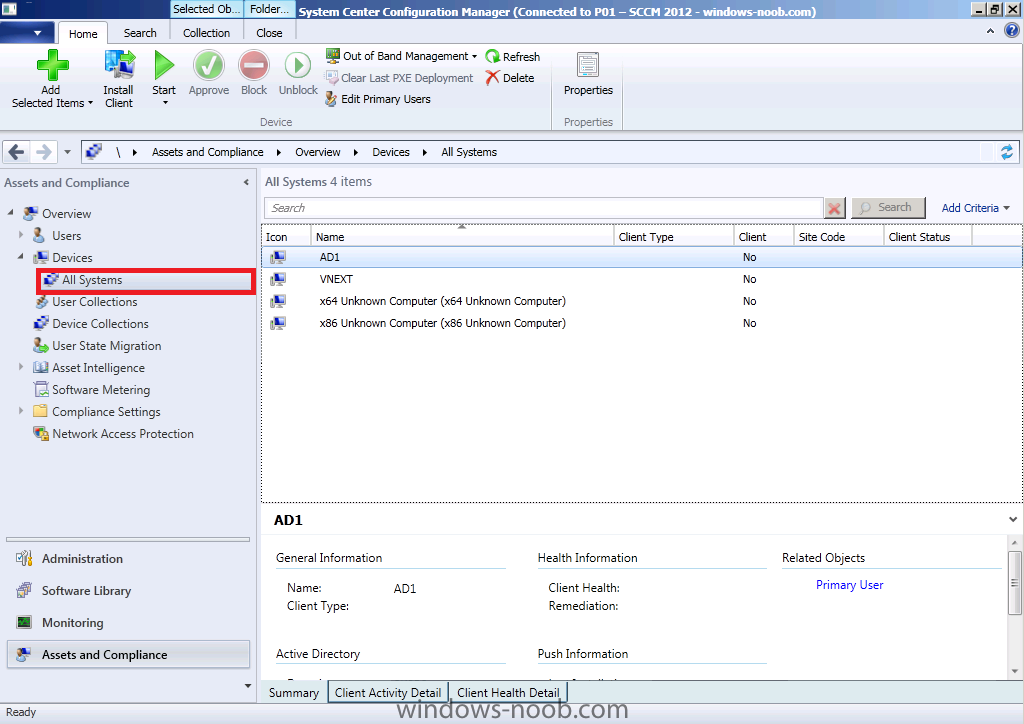Open the Assets and Compliance workspace

click(x=128, y=655)
